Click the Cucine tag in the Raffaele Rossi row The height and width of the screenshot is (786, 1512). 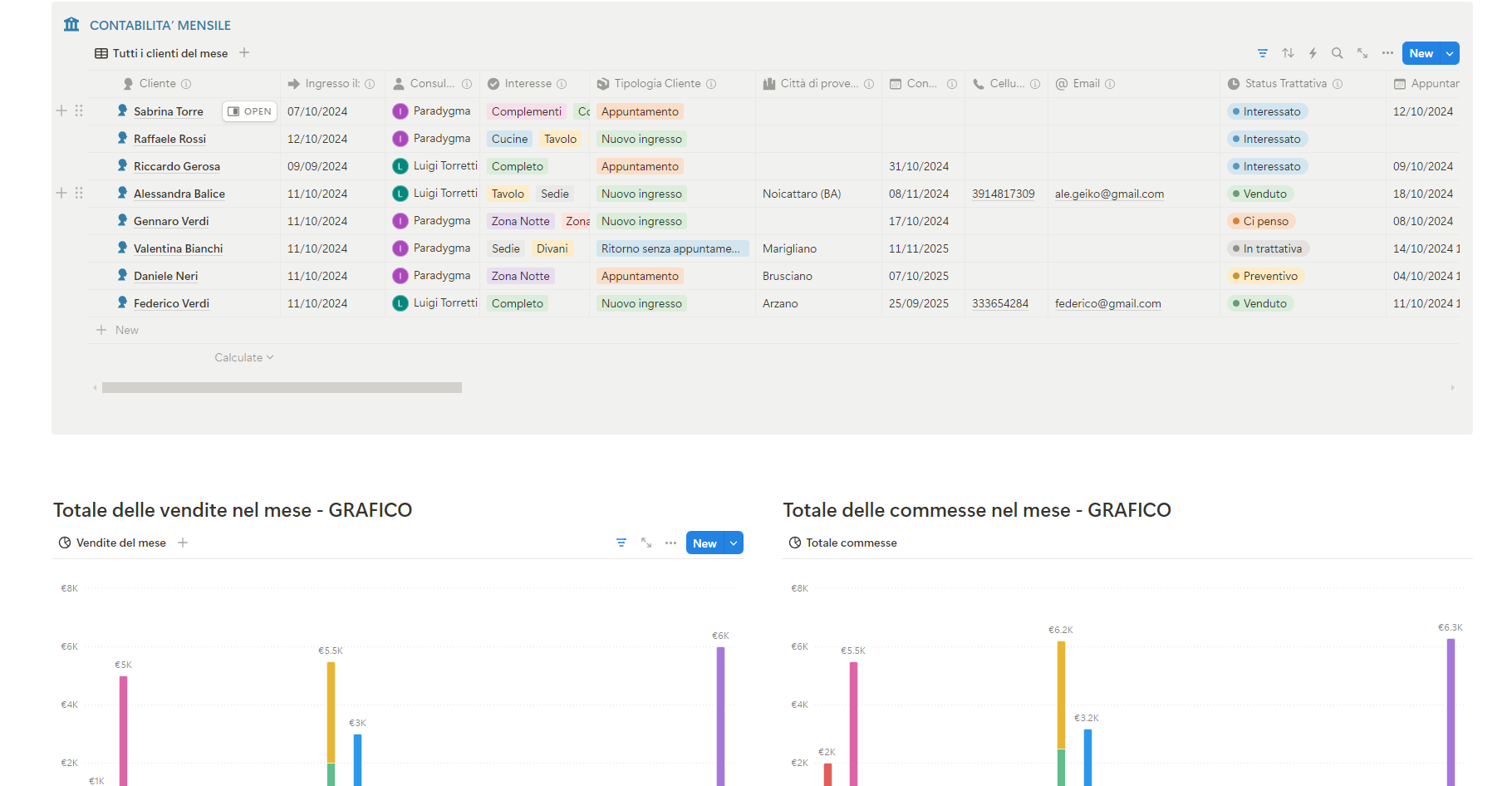[509, 139]
